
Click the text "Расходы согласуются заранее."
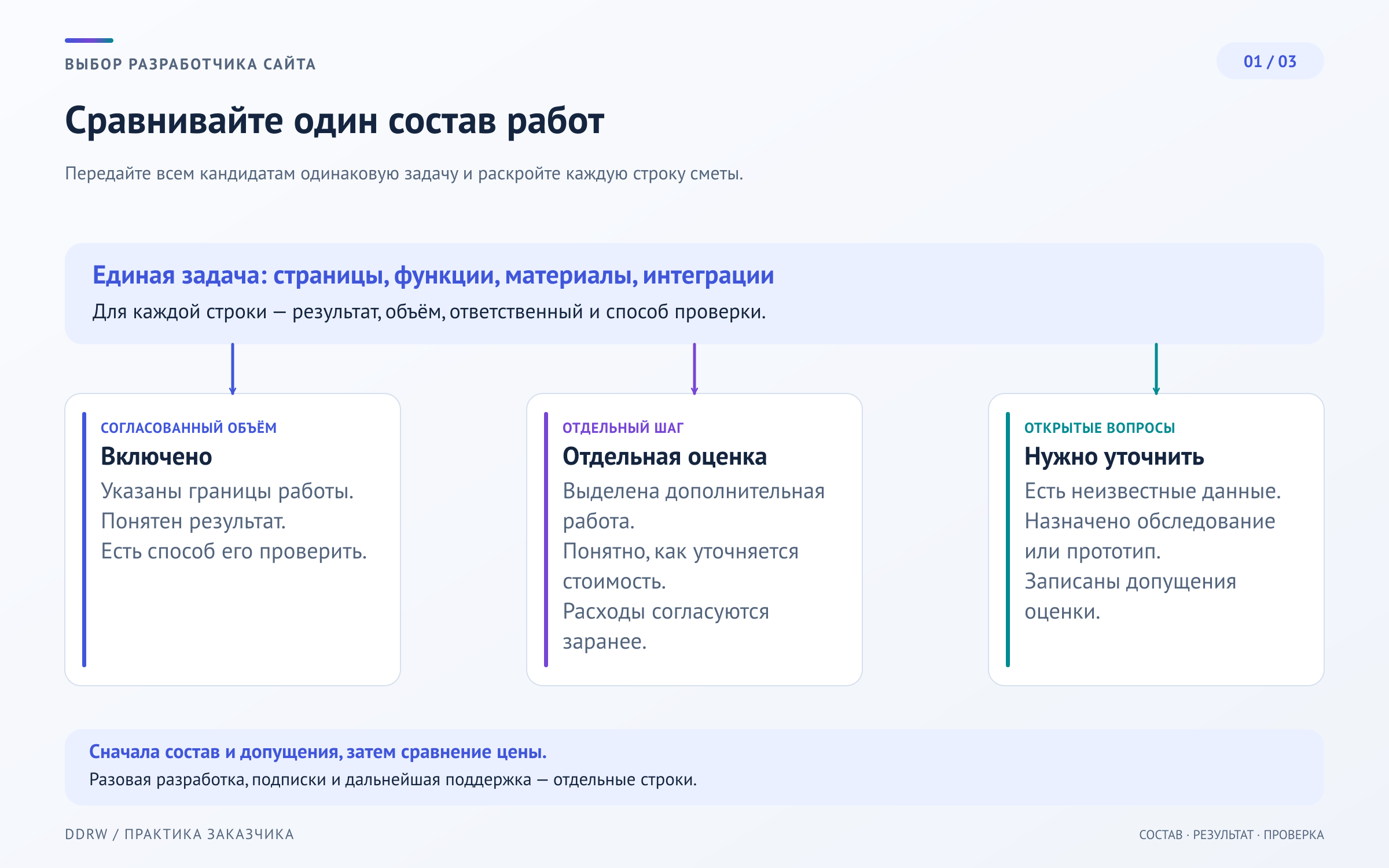click(666, 627)
